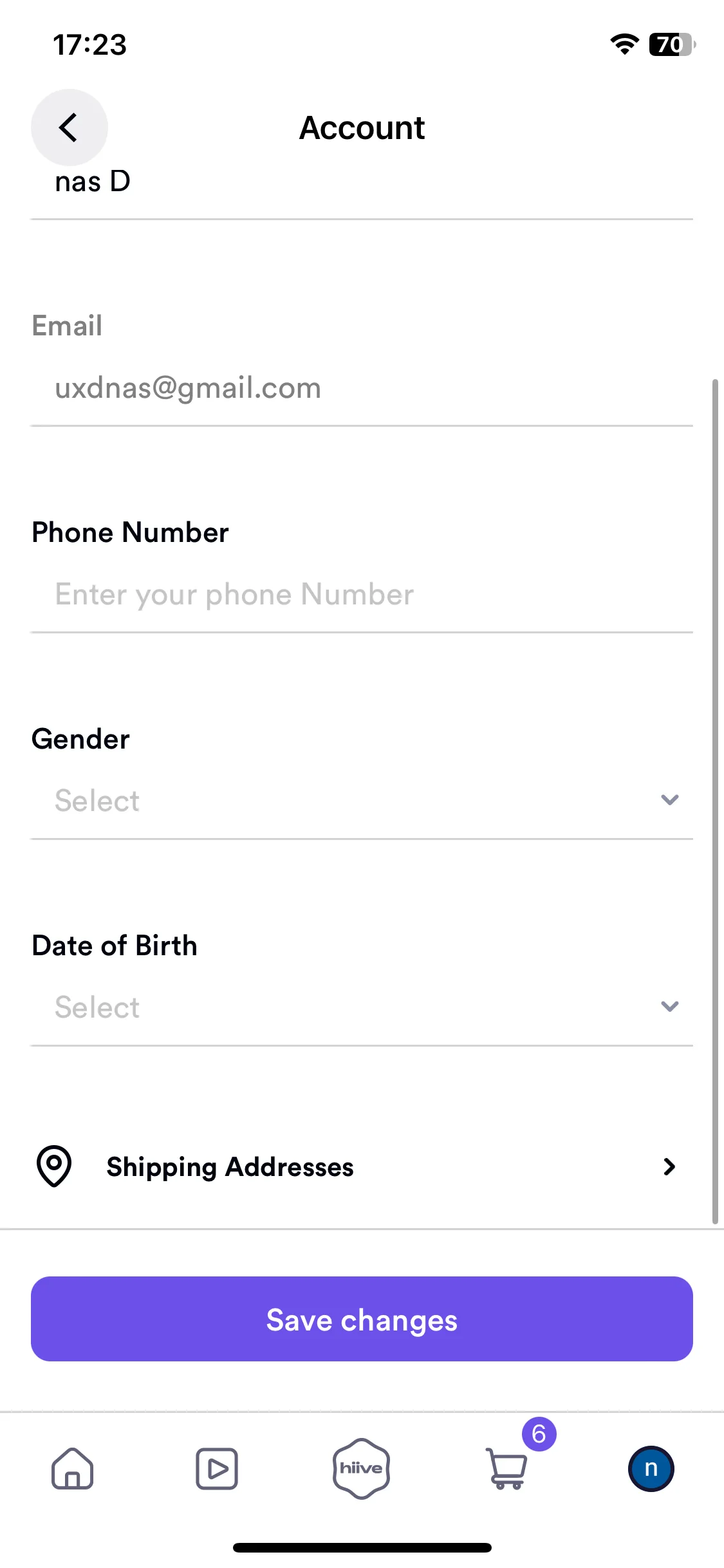Tap the back arrow button
The width and height of the screenshot is (724, 1568).
coord(69,127)
